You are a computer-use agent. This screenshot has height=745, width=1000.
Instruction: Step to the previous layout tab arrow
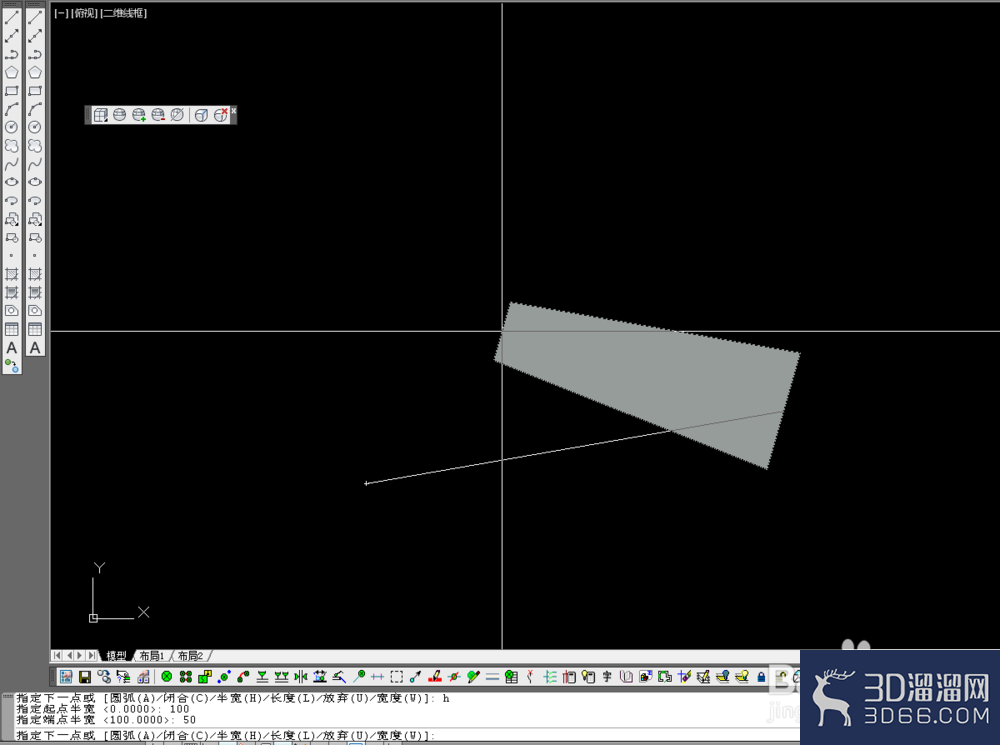69,655
